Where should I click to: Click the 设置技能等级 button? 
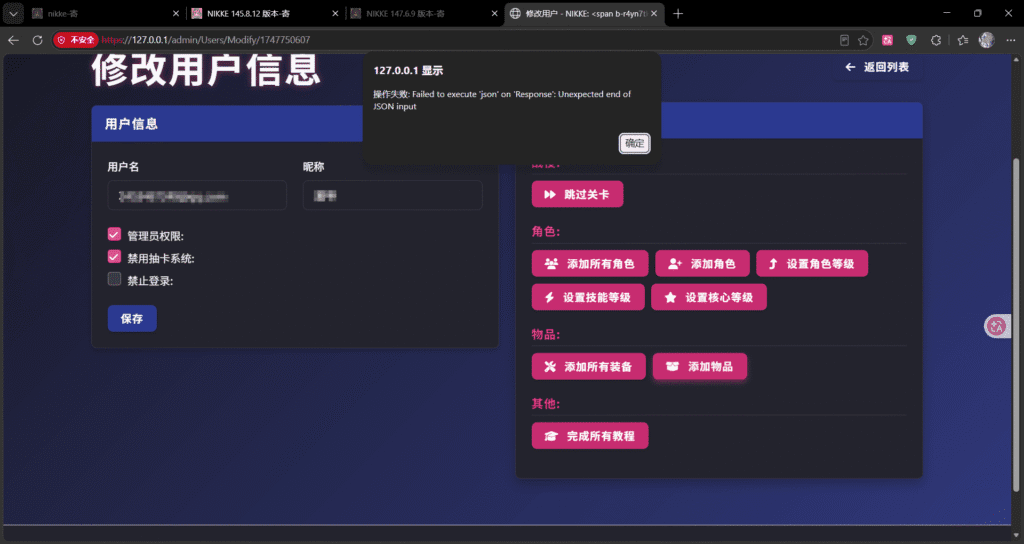[588, 297]
